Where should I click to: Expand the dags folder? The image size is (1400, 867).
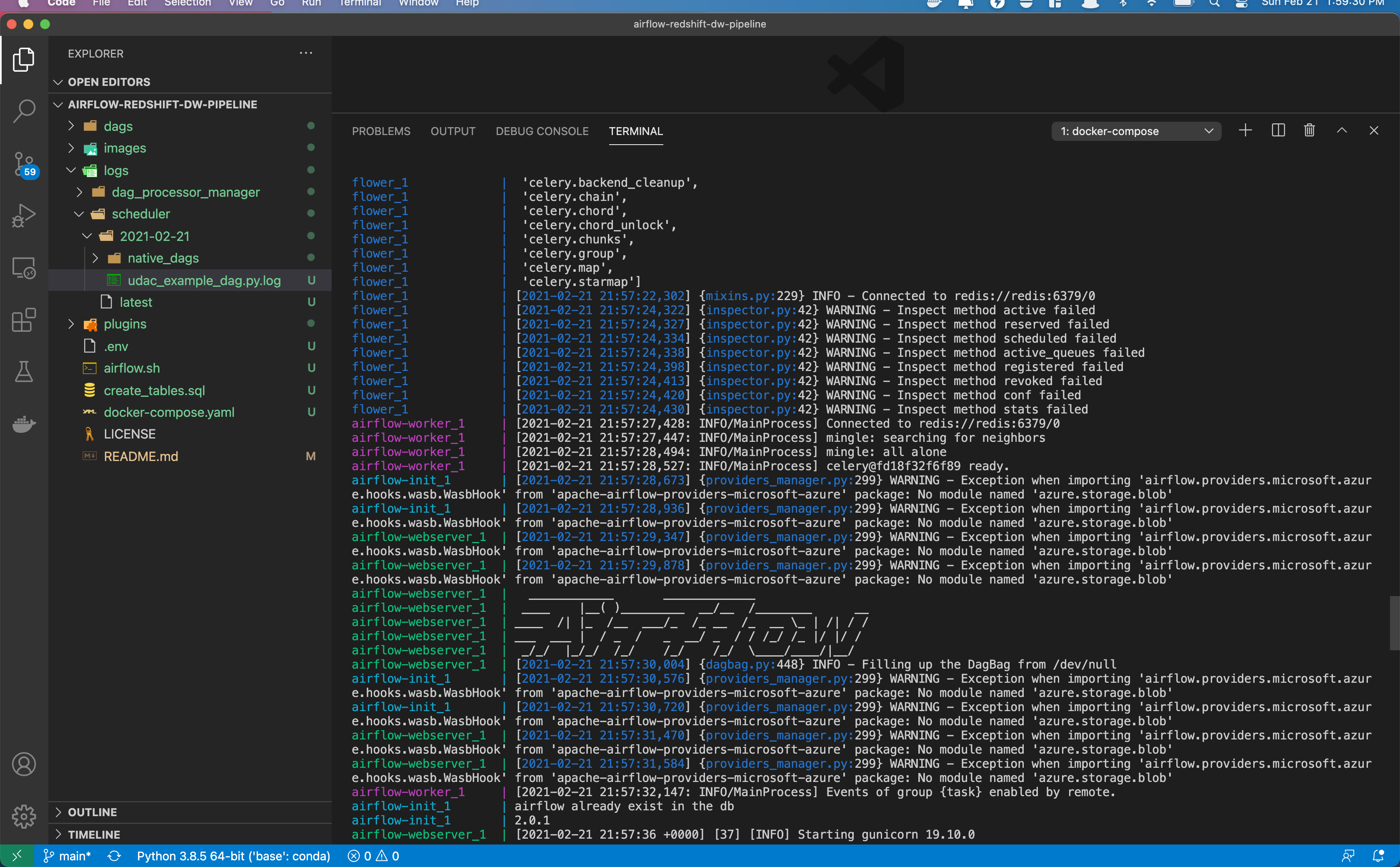[x=117, y=126]
